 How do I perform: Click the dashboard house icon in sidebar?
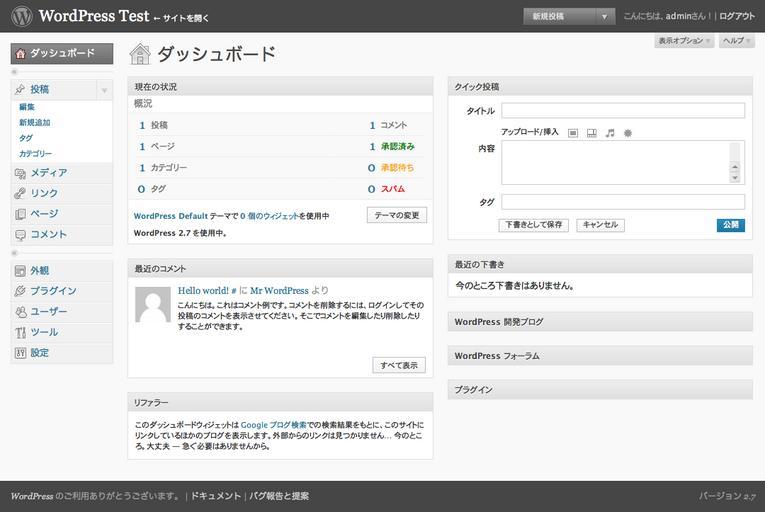coord(20,54)
